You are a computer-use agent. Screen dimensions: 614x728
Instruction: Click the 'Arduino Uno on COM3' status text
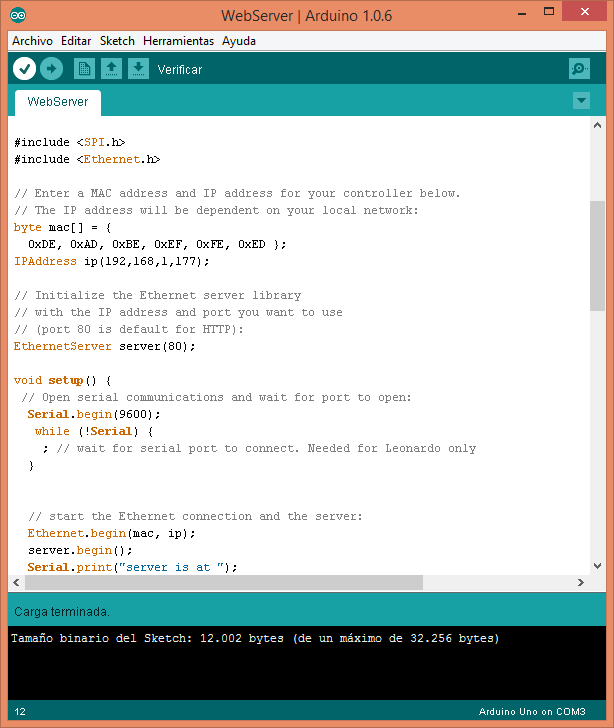[x=532, y=712]
